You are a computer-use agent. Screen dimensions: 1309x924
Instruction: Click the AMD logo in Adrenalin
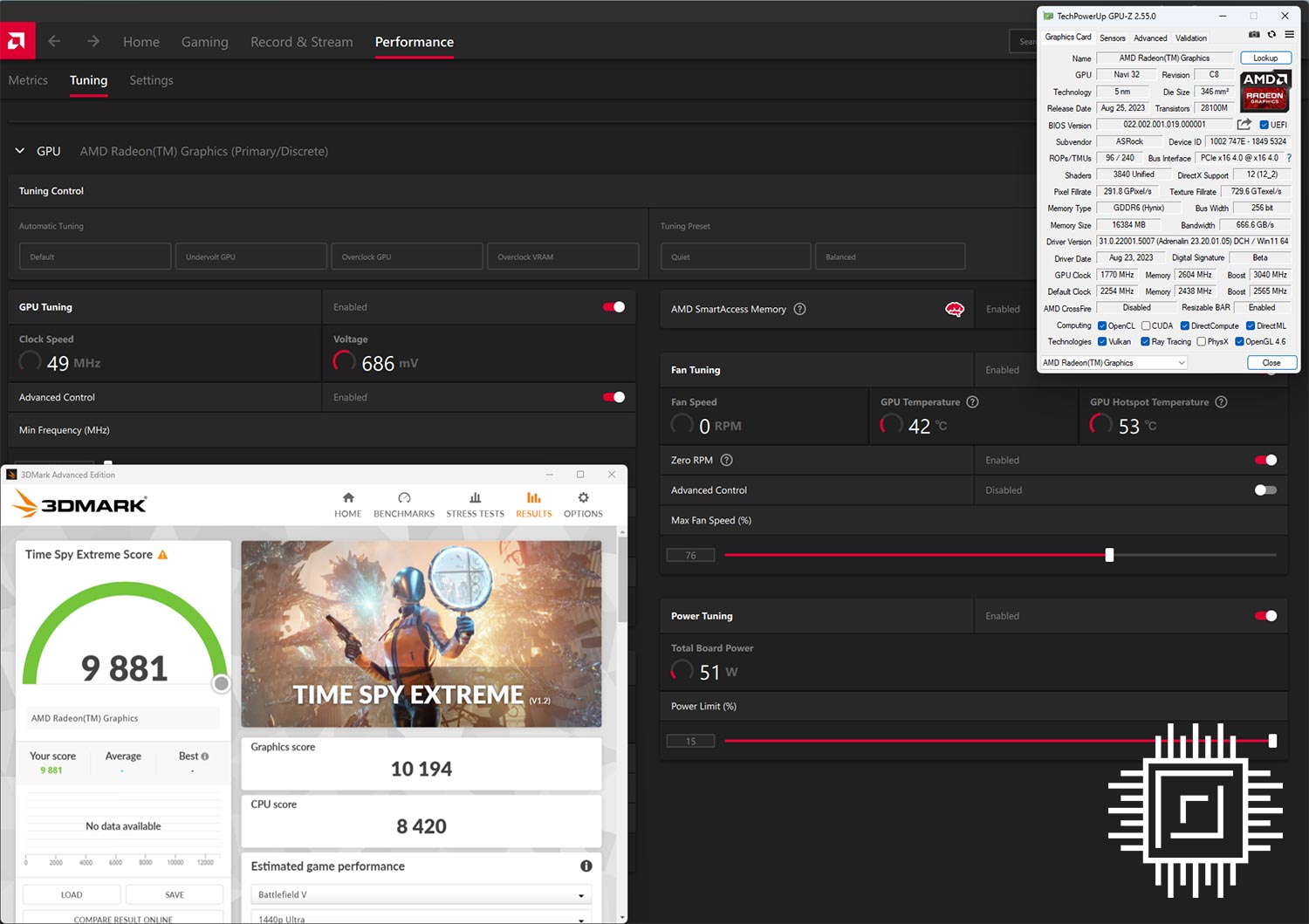(17, 41)
